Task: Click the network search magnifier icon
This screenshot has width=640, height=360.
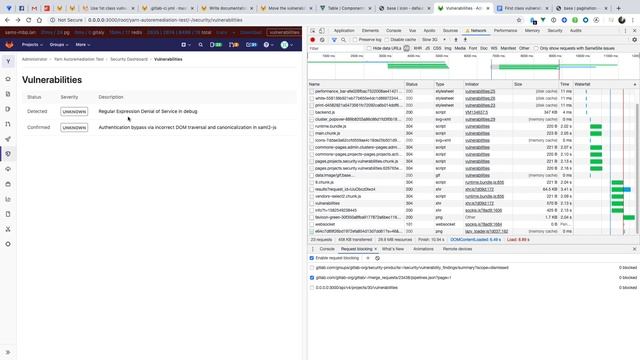Action: tap(343, 40)
